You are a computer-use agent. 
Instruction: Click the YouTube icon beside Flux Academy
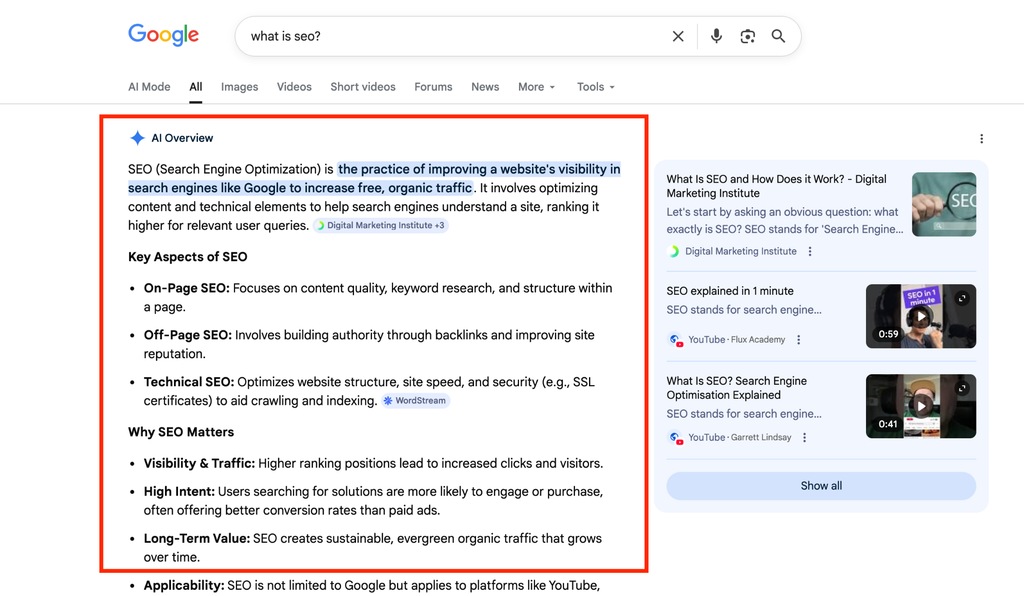pos(675,340)
